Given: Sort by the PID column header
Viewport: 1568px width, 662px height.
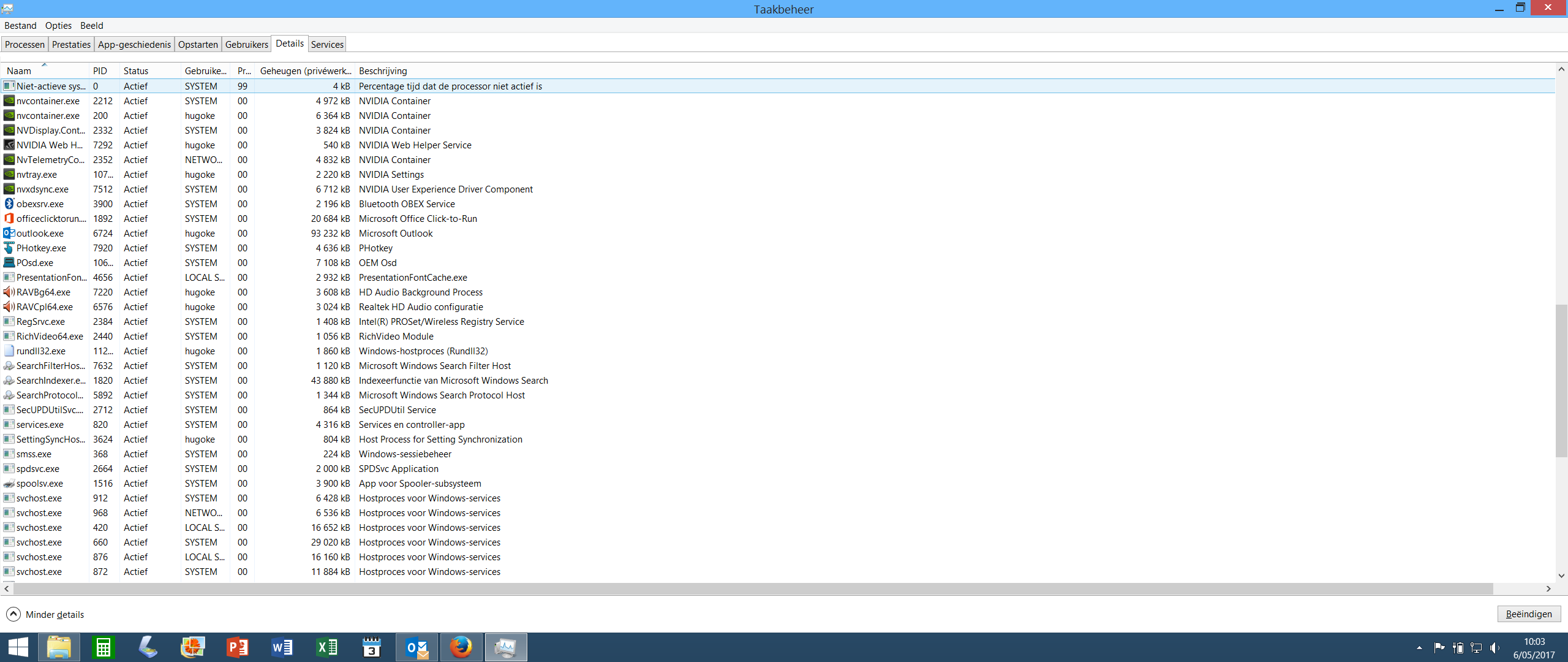Looking at the screenshot, I should click(104, 70).
